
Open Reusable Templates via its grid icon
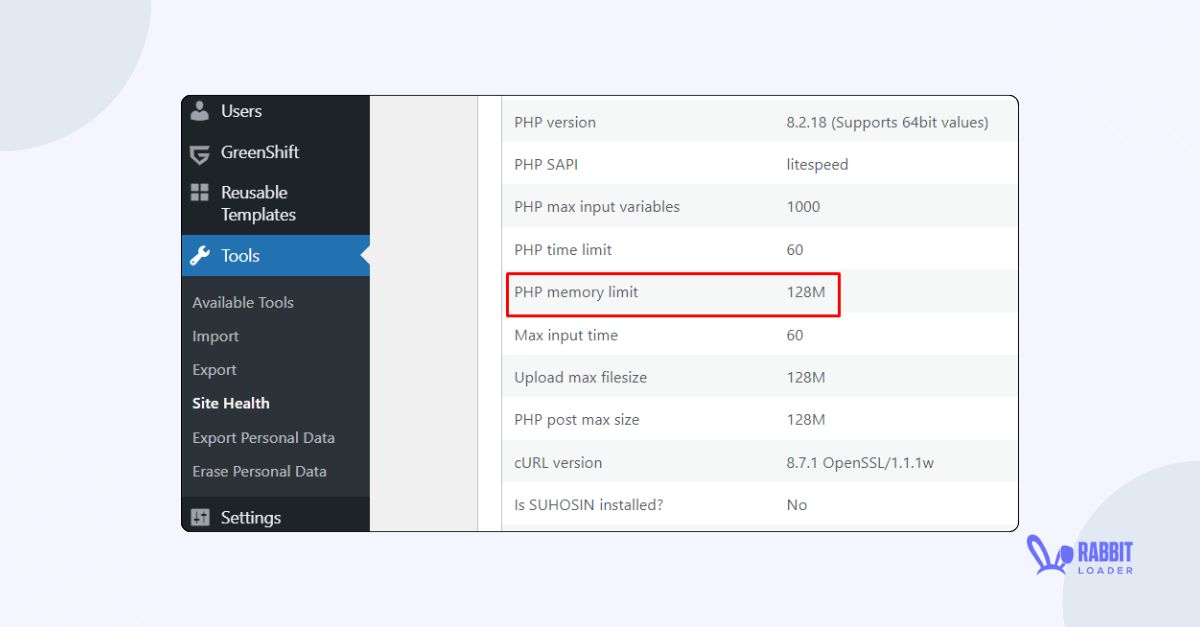click(x=200, y=193)
